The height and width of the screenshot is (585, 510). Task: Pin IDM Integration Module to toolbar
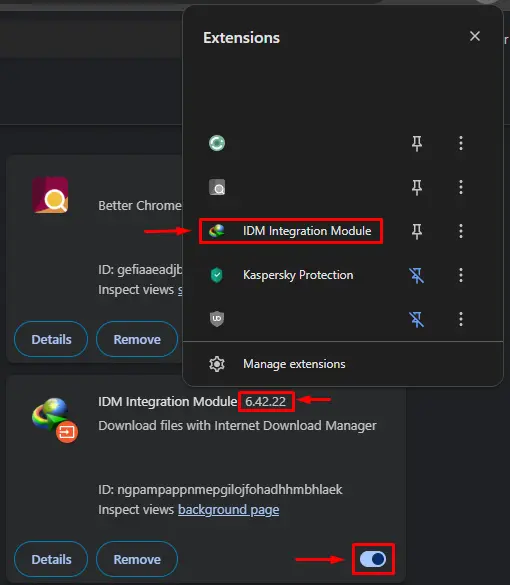click(x=417, y=231)
